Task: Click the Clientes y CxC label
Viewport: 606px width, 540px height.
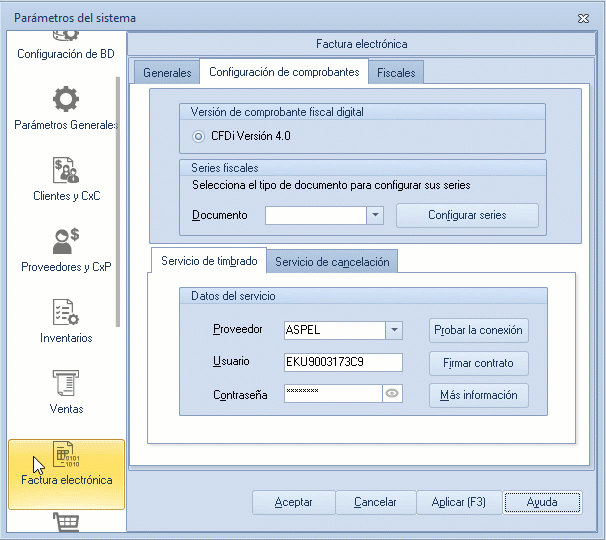Action: click(x=66, y=196)
